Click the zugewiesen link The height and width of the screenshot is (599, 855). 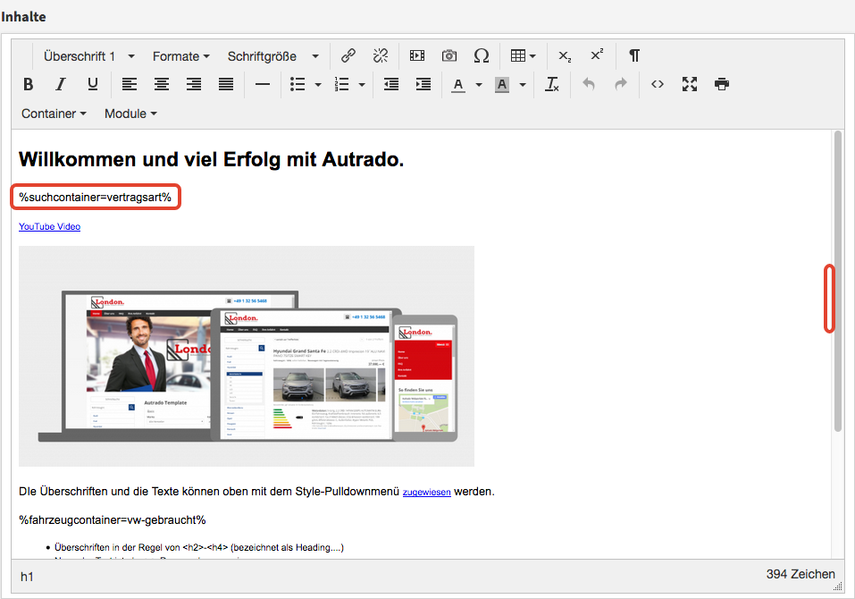(x=426, y=492)
